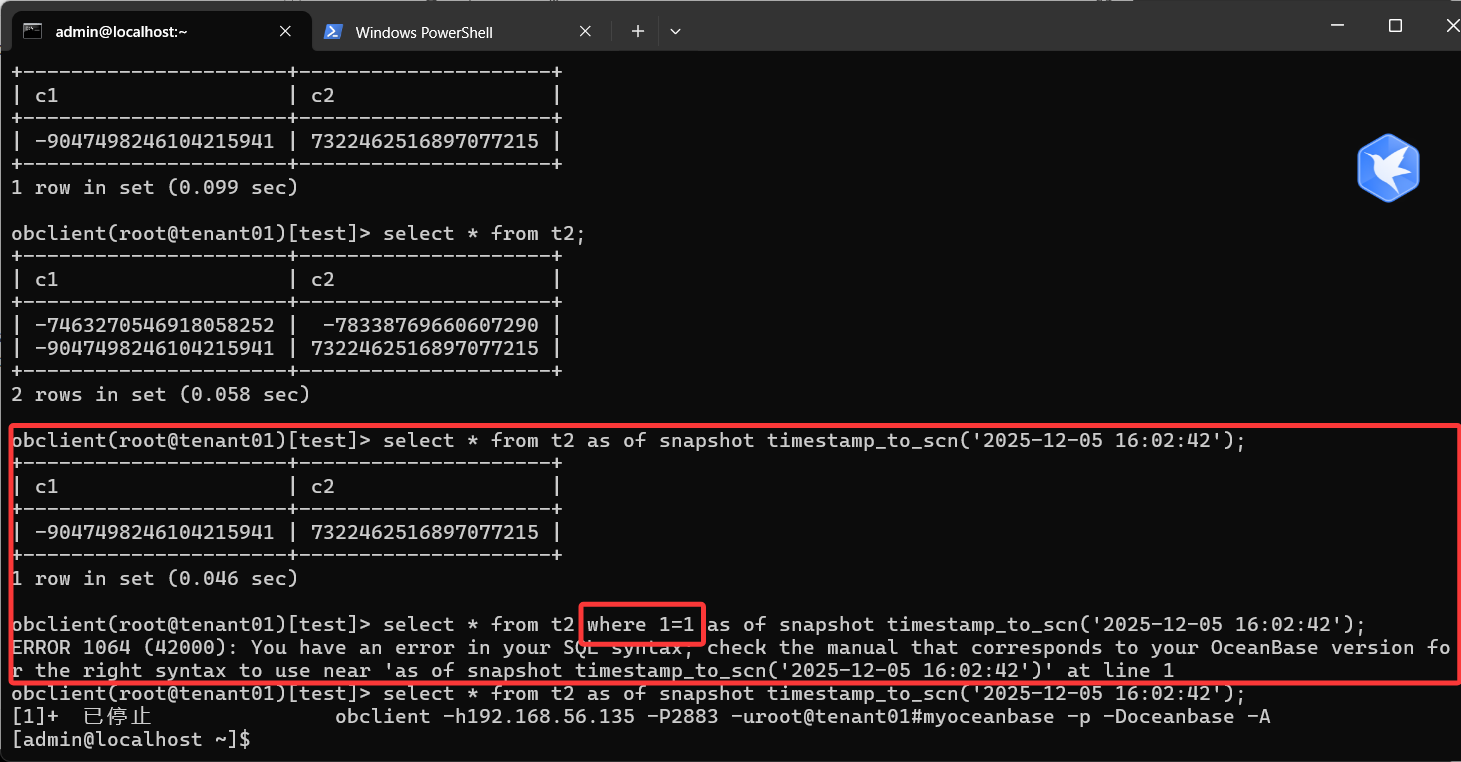The width and height of the screenshot is (1461, 762).
Task: Click the '已停止' stopped job status text
Action: click(x=116, y=717)
